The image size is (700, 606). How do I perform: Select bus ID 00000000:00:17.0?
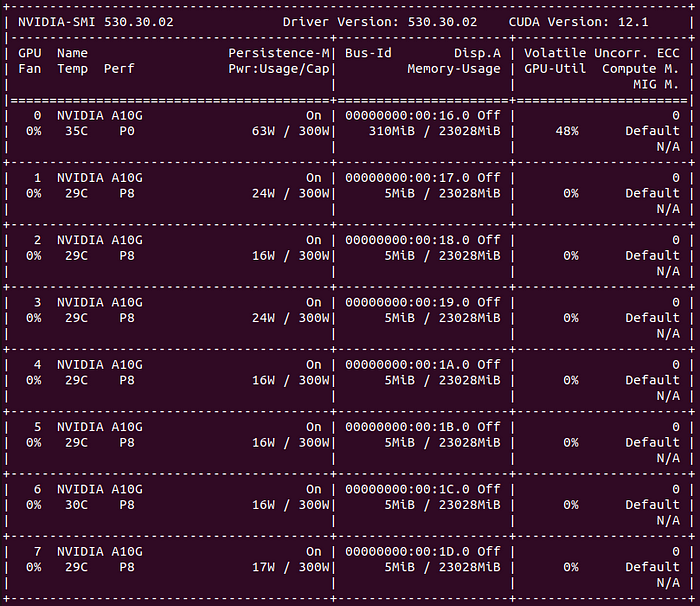pos(407,178)
